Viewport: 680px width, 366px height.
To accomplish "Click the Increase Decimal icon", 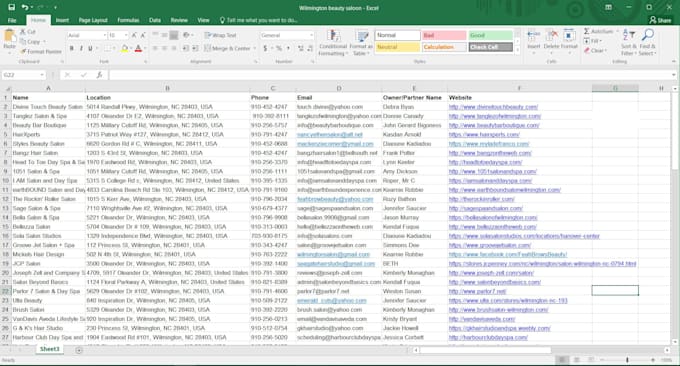I will tap(301, 49).
